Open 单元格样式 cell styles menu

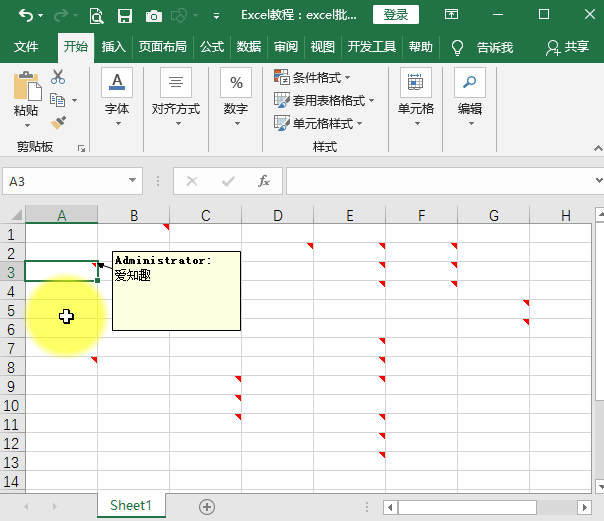point(318,124)
